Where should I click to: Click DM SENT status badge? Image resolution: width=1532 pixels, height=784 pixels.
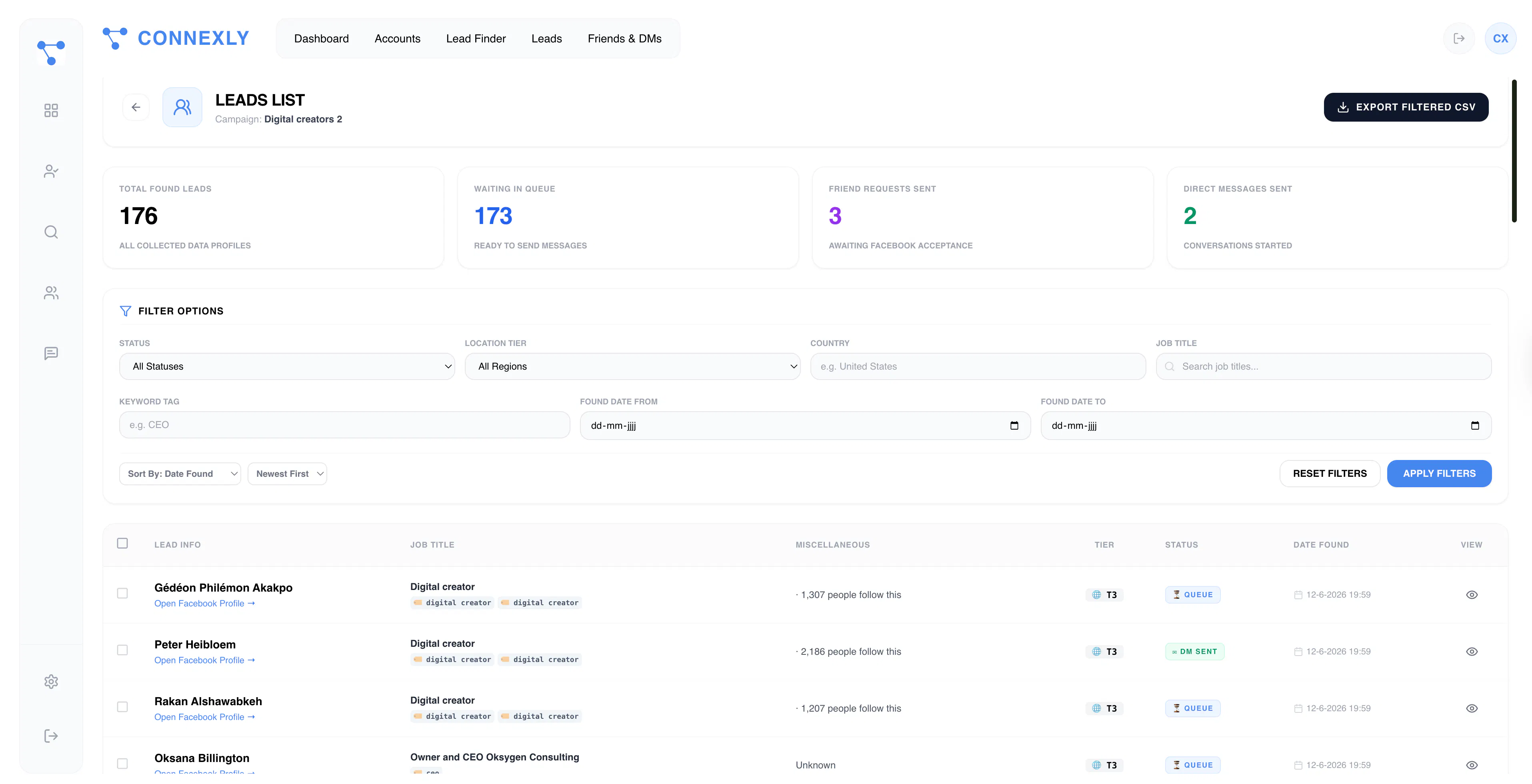[1195, 651]
